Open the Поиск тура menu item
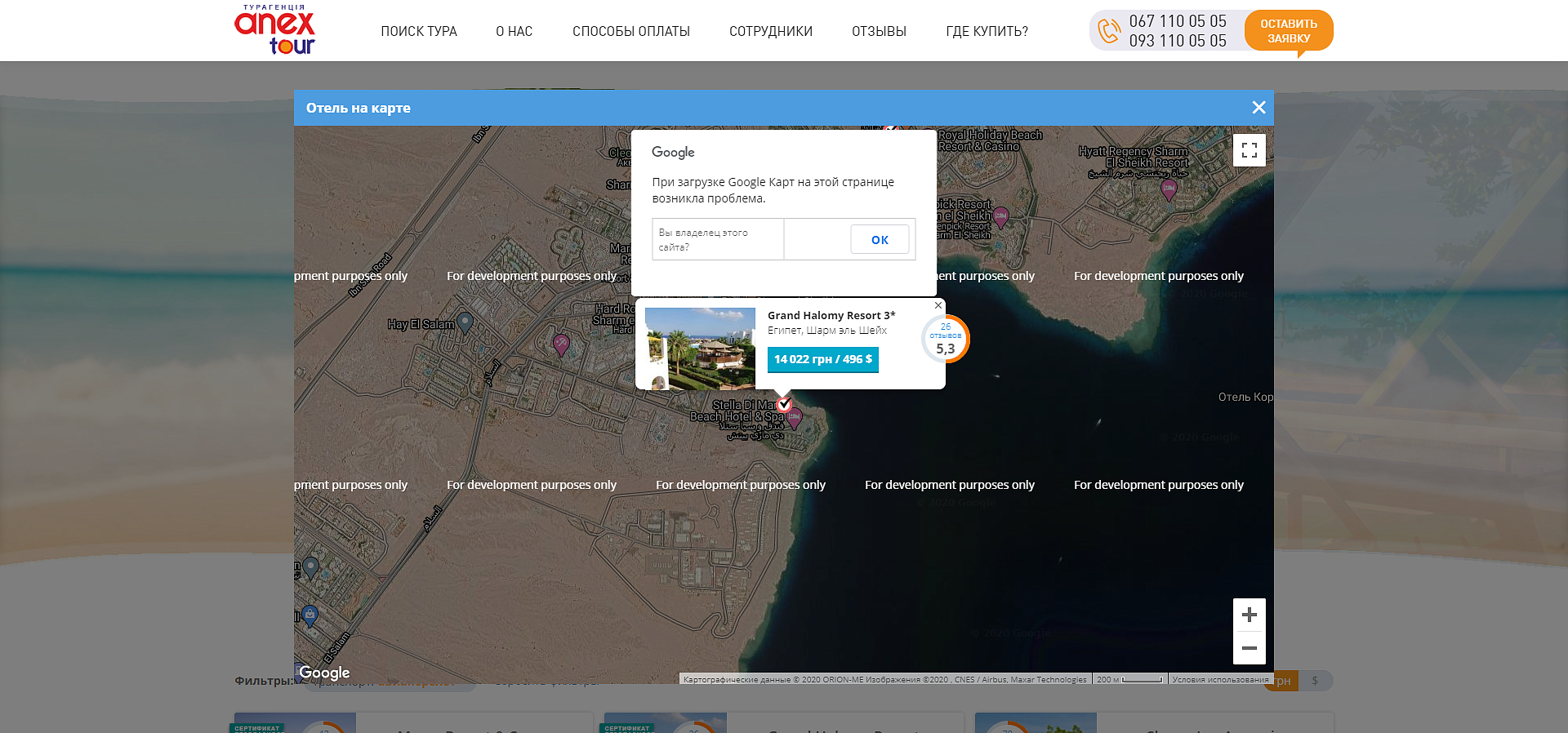The width and height of the screenshot is (1568, 733). pyautogui.click(x=419, y=31)
